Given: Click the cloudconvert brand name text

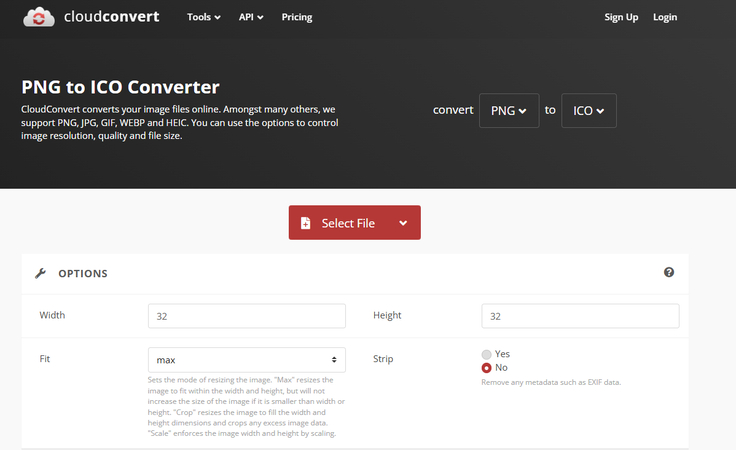Looking at the screenshot, I should pos(112,16).
